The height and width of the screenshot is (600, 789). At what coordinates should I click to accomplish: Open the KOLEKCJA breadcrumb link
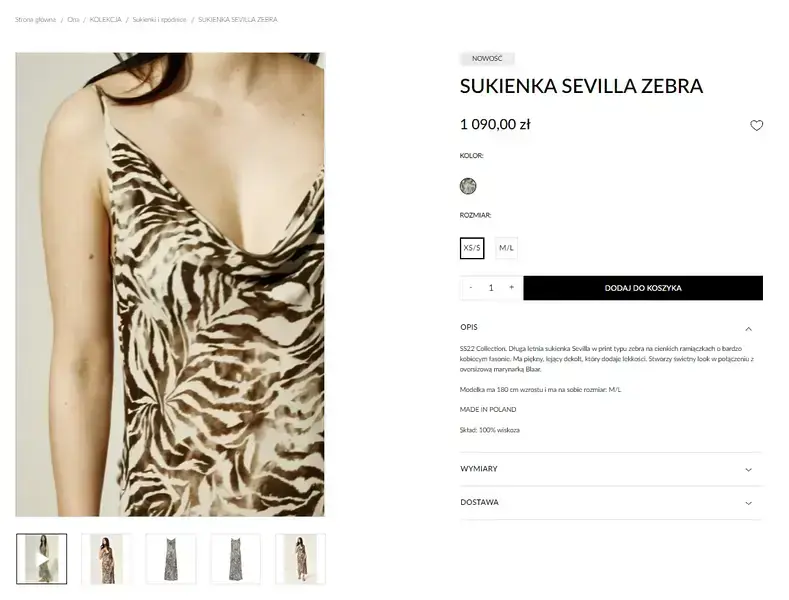click(x=105, y=20)
